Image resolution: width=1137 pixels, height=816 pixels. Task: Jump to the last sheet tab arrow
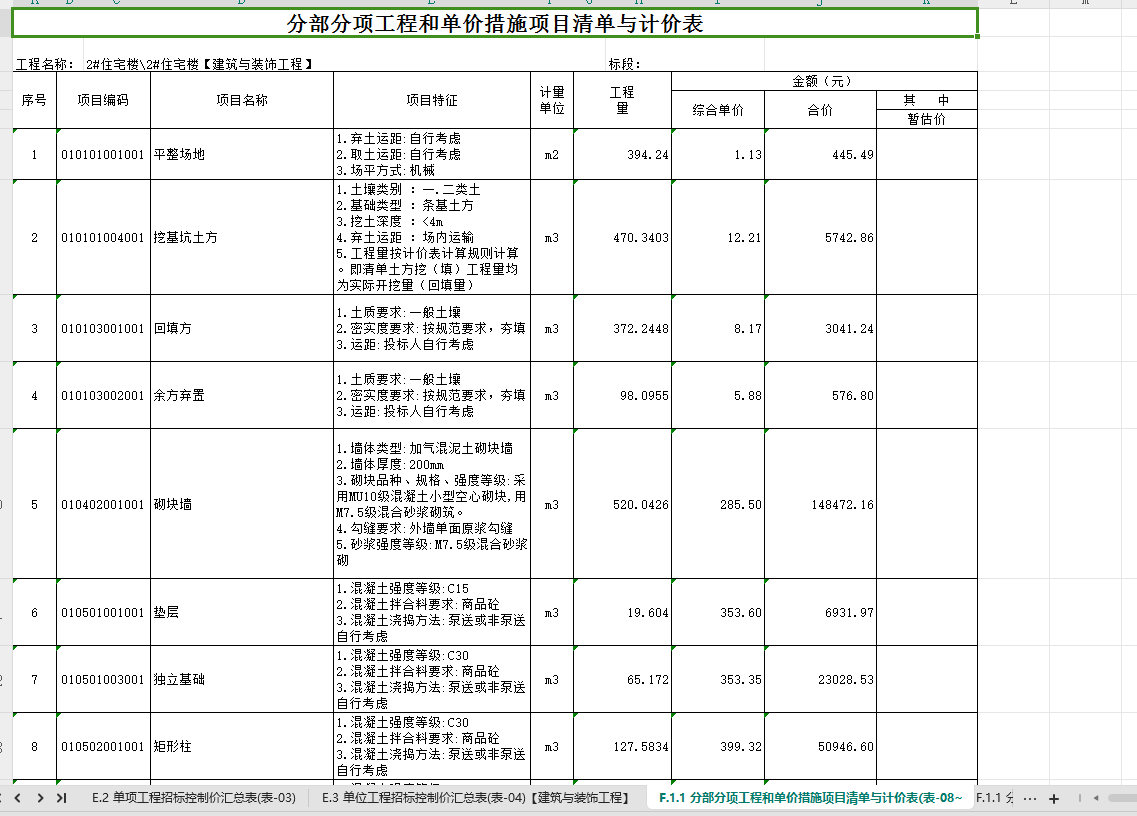[x=62, y=798]
